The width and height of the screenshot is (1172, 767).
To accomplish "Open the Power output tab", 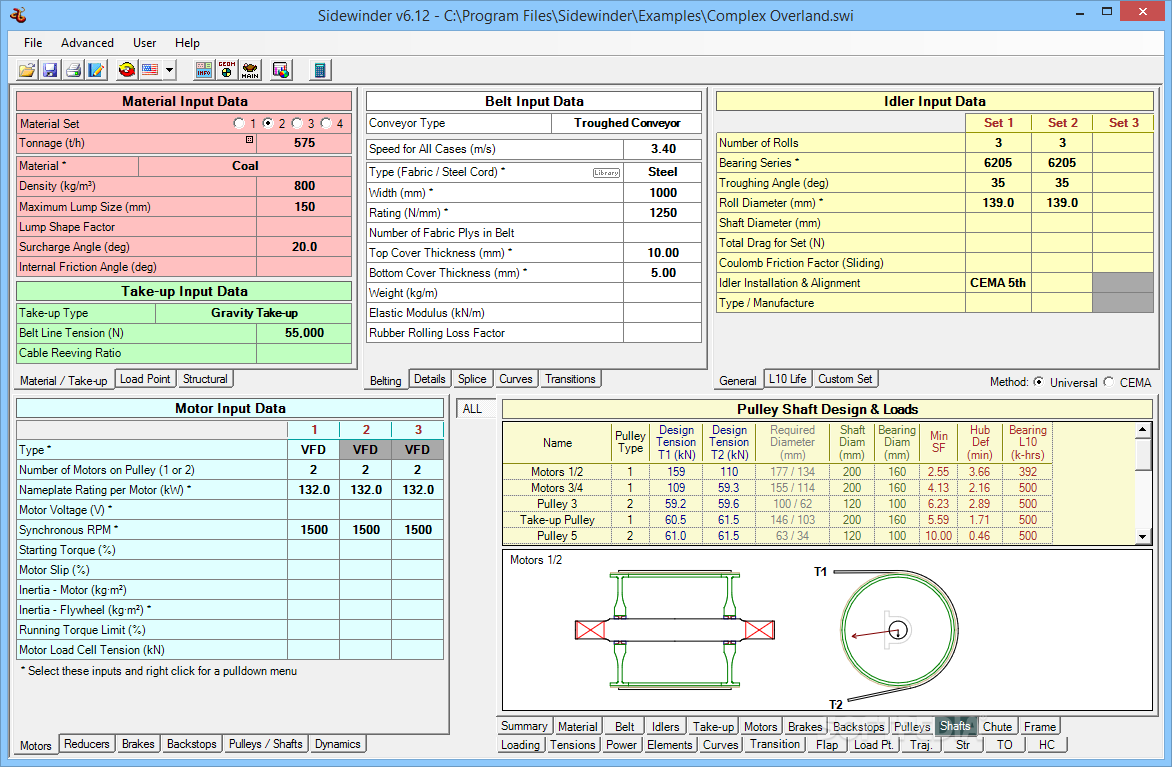I will tap(621, 745).
